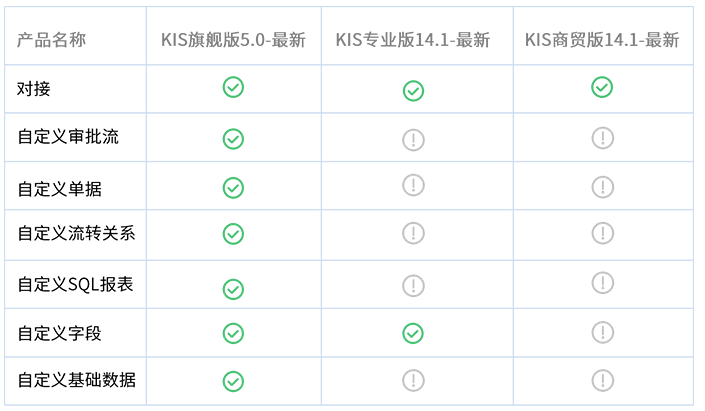The width and height of the screenshot is (705, 411).
Task: Click the 自定义流转关系 row label
Action: pos(76,234)
